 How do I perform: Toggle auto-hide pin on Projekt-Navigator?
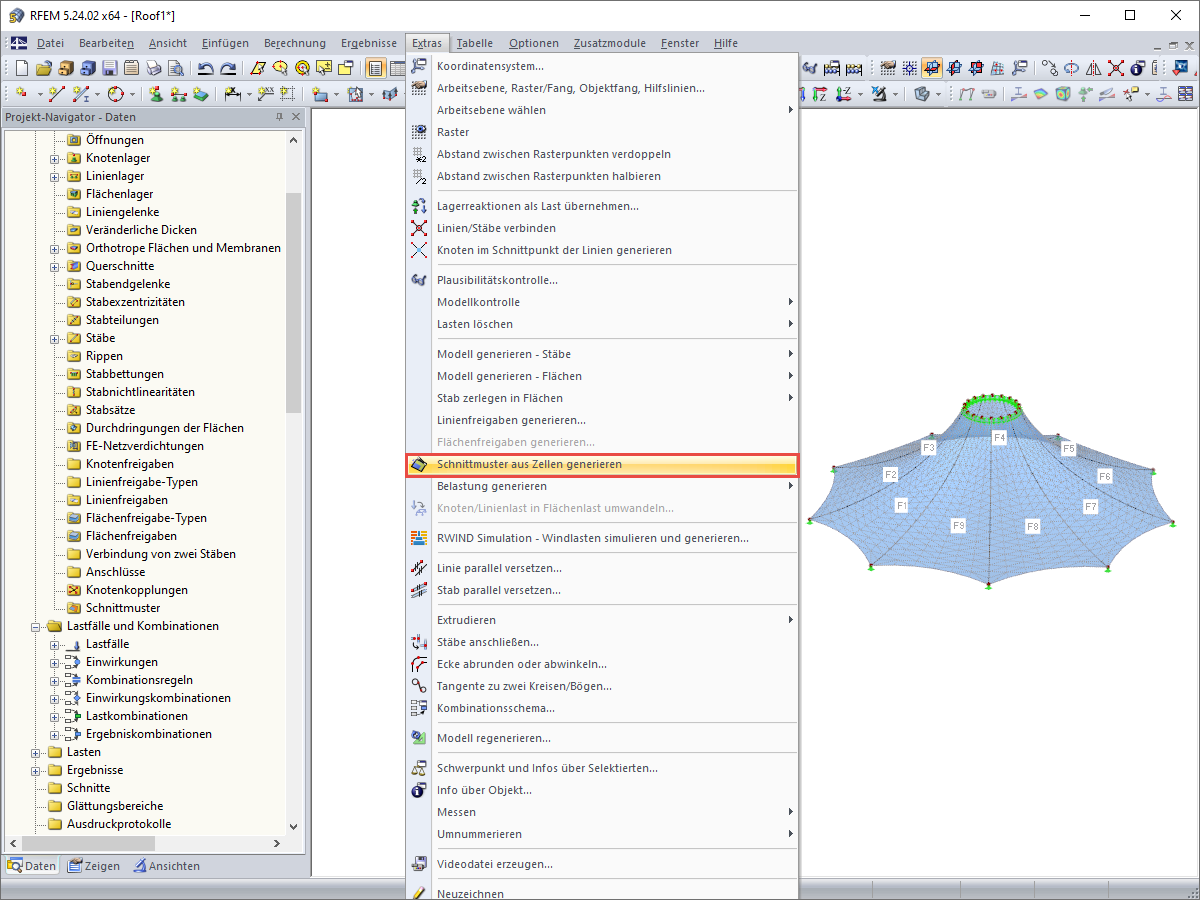tap(280, 117)
